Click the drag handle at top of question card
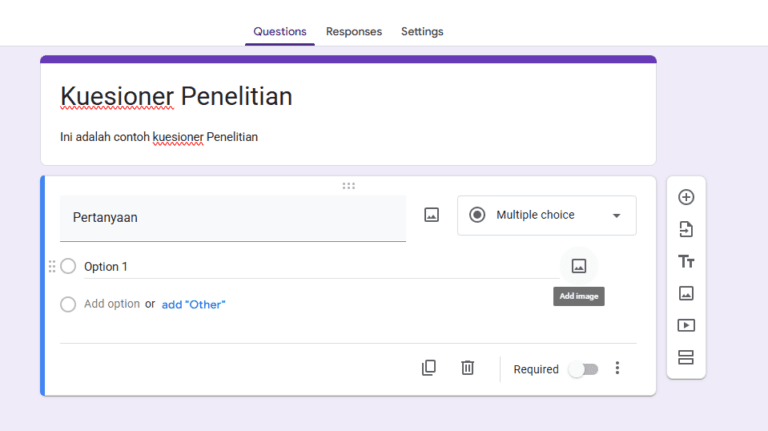 348,186
